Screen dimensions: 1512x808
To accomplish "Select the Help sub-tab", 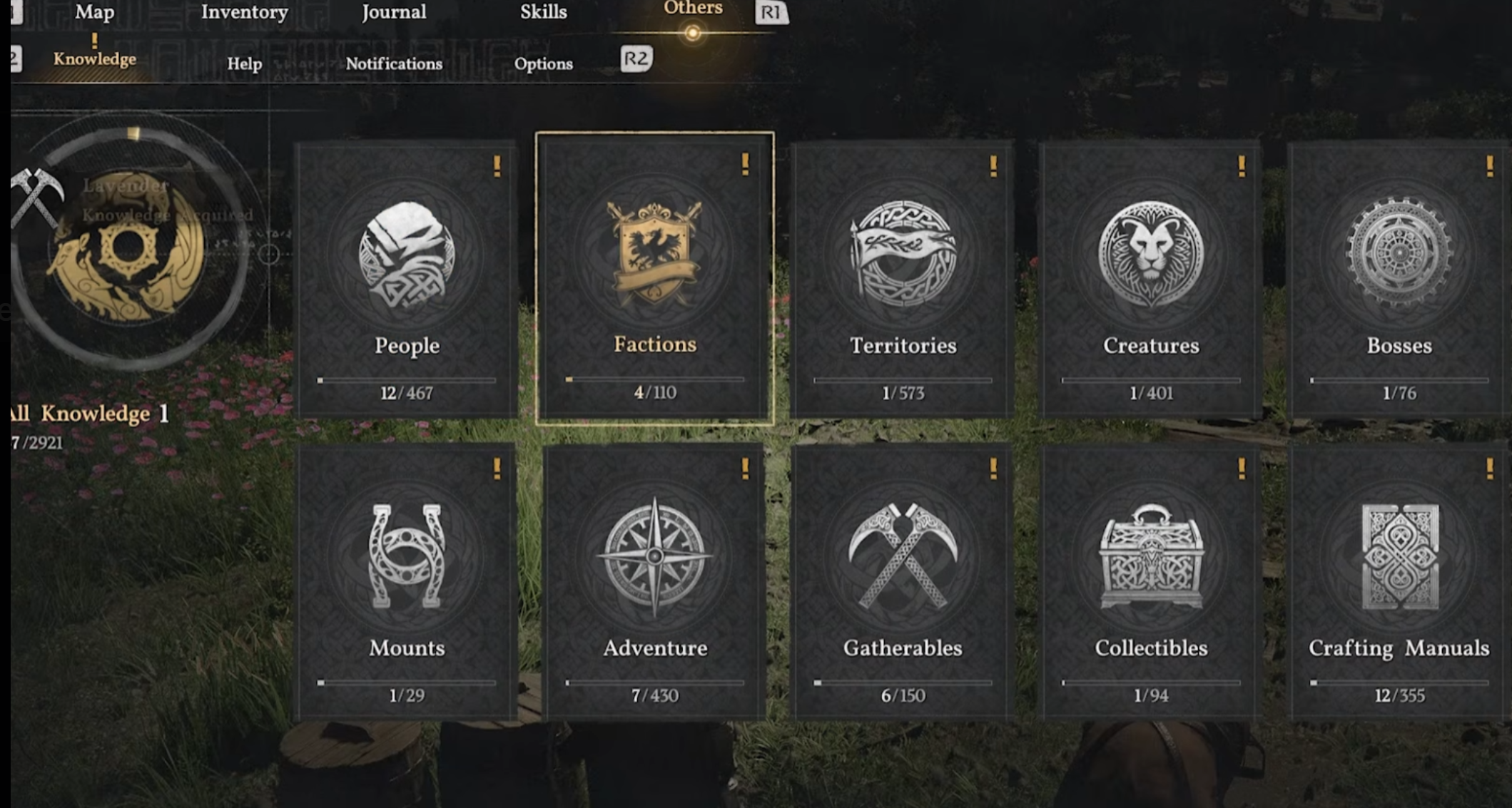I will point(245,63).
